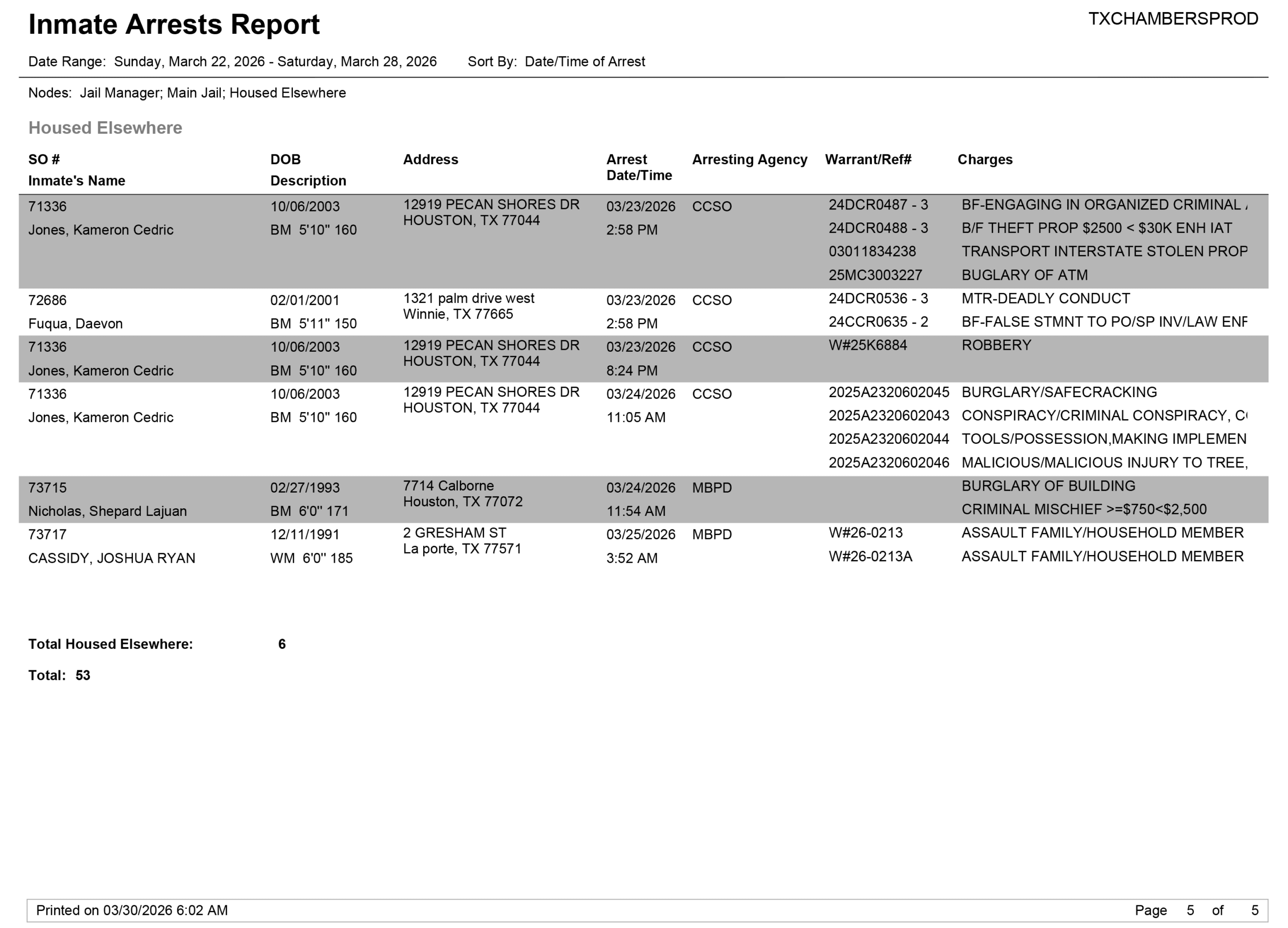Click inmate name CASSIDY, JOSHUA RYAN

pos(112,558)
